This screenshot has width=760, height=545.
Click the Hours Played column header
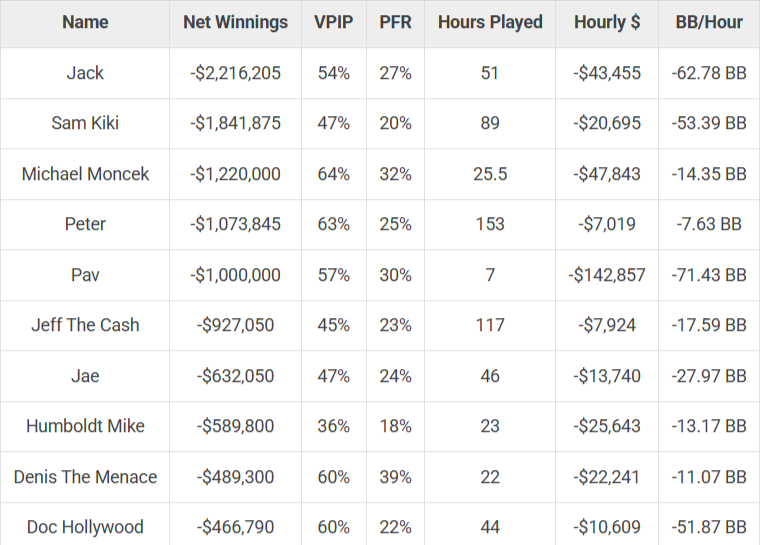[490, 22]
